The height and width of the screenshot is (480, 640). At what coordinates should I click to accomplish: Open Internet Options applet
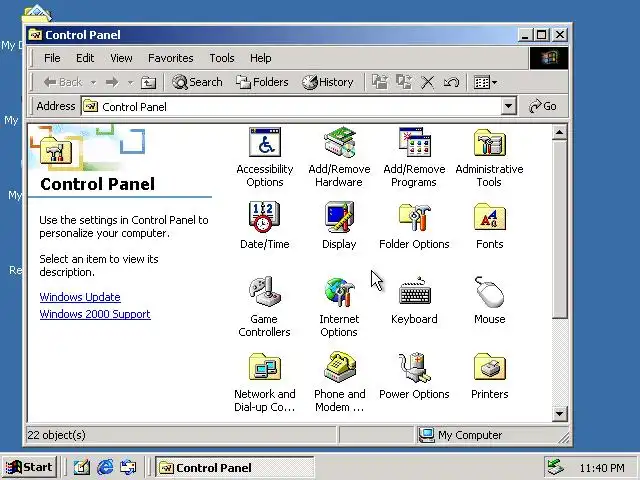pyautogui.click(x=339, y=307)
